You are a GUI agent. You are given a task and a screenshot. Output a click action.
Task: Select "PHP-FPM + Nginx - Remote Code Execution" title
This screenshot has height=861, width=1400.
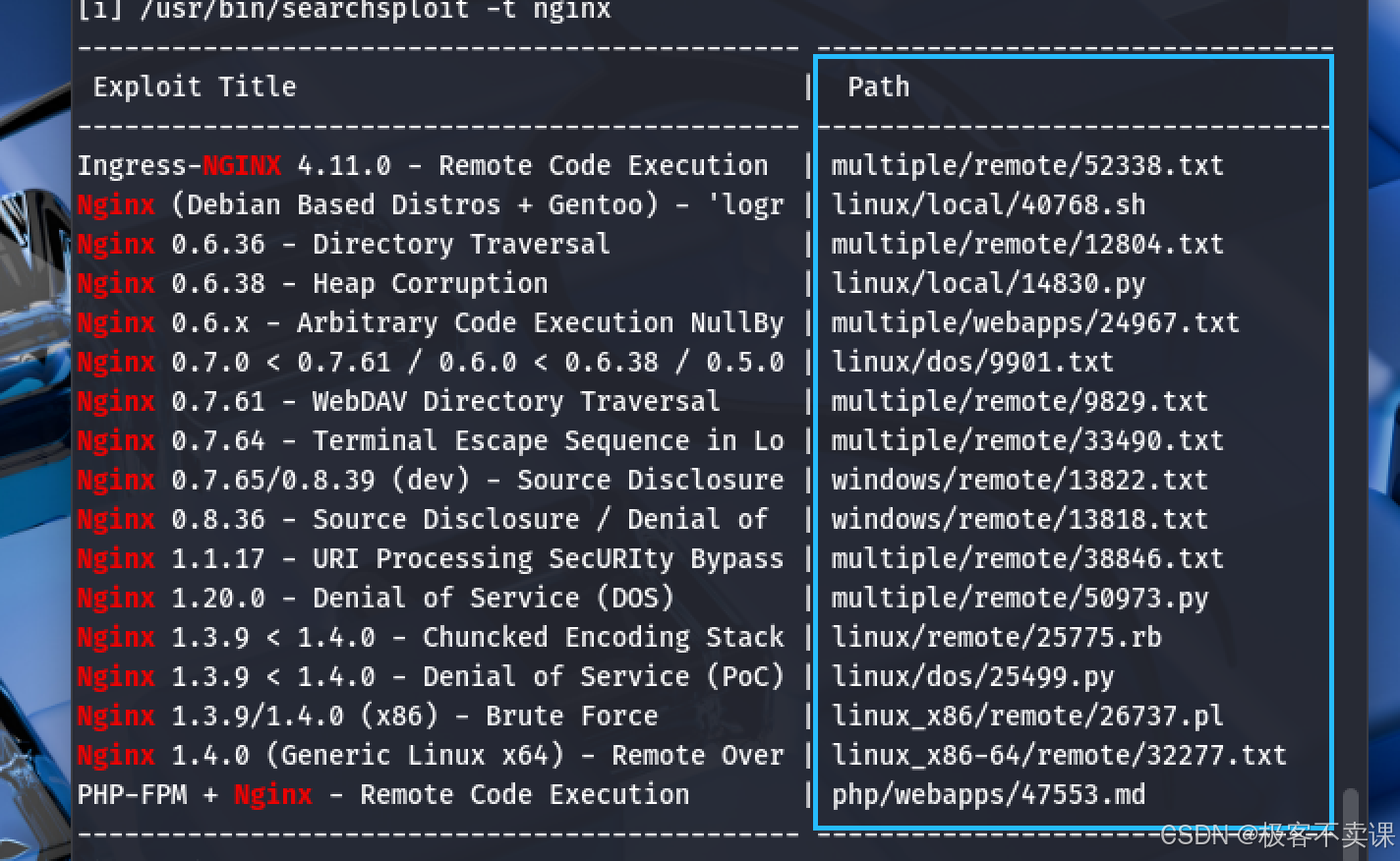(383, 794)
